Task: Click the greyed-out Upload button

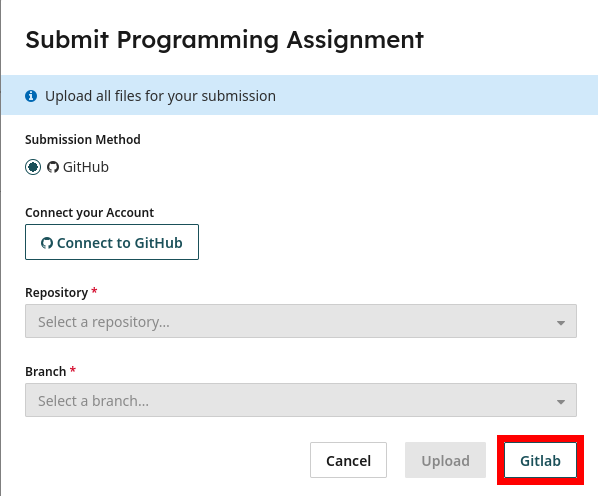Action: click(445, 460)
